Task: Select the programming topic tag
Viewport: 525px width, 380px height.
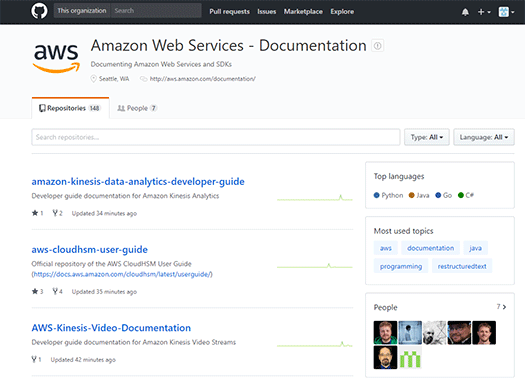Action: point(401,266)
